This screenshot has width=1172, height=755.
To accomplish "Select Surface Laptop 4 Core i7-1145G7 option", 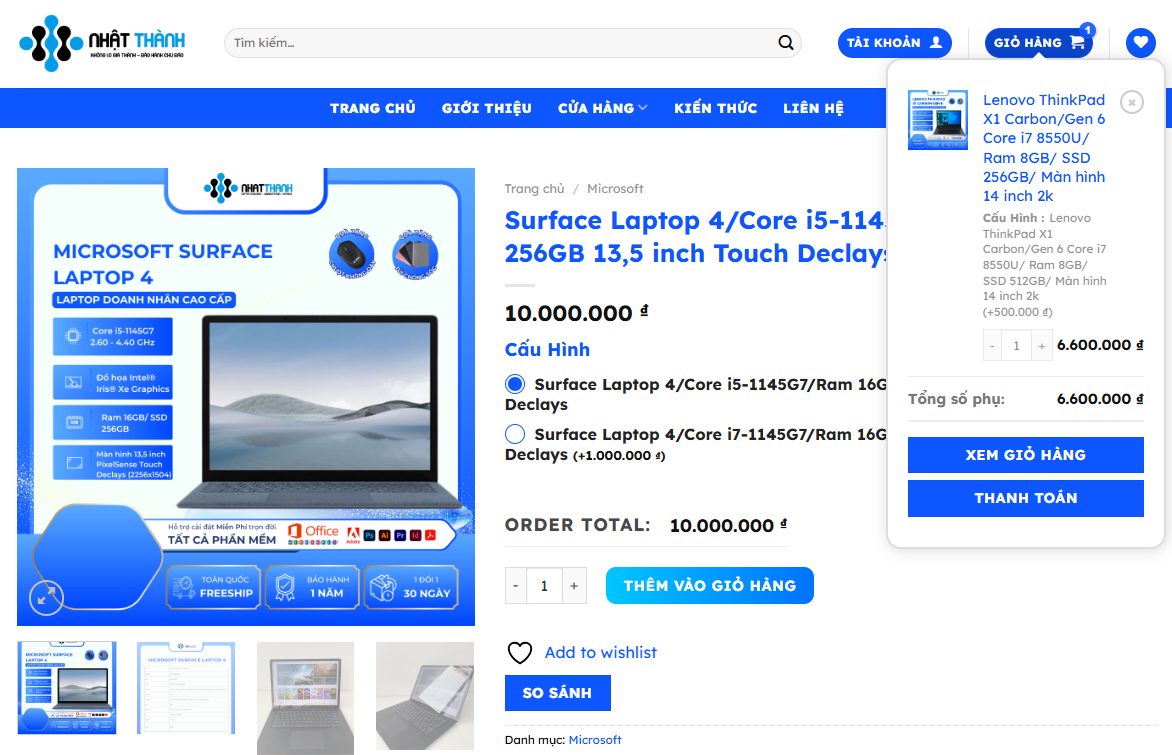I will coord(515,434).
